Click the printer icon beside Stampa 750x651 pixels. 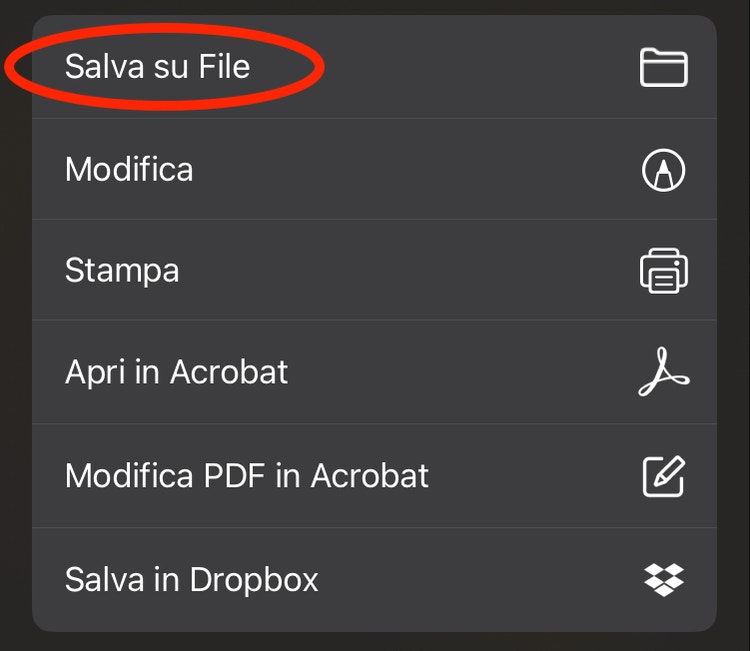click(x=664, y=271)
